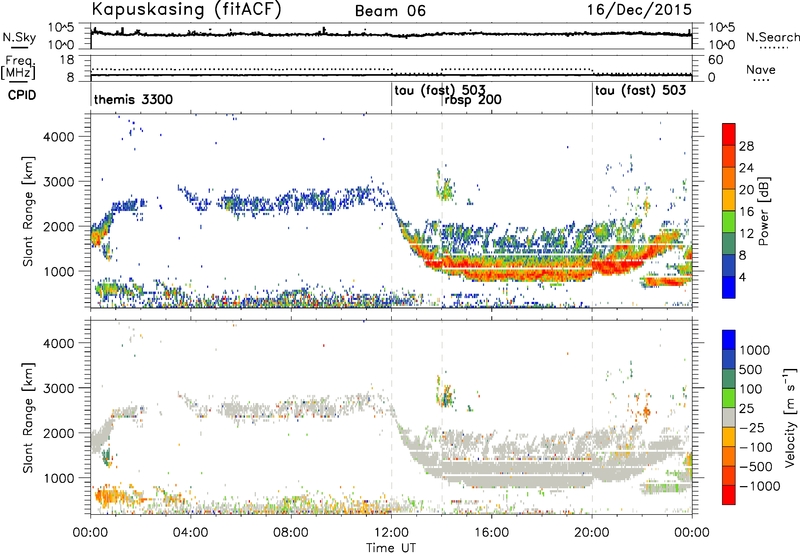This screenshot has width=800, height=554.
Task: Click the "24" value on Power colorbar
Action: [x=746, y=168]
